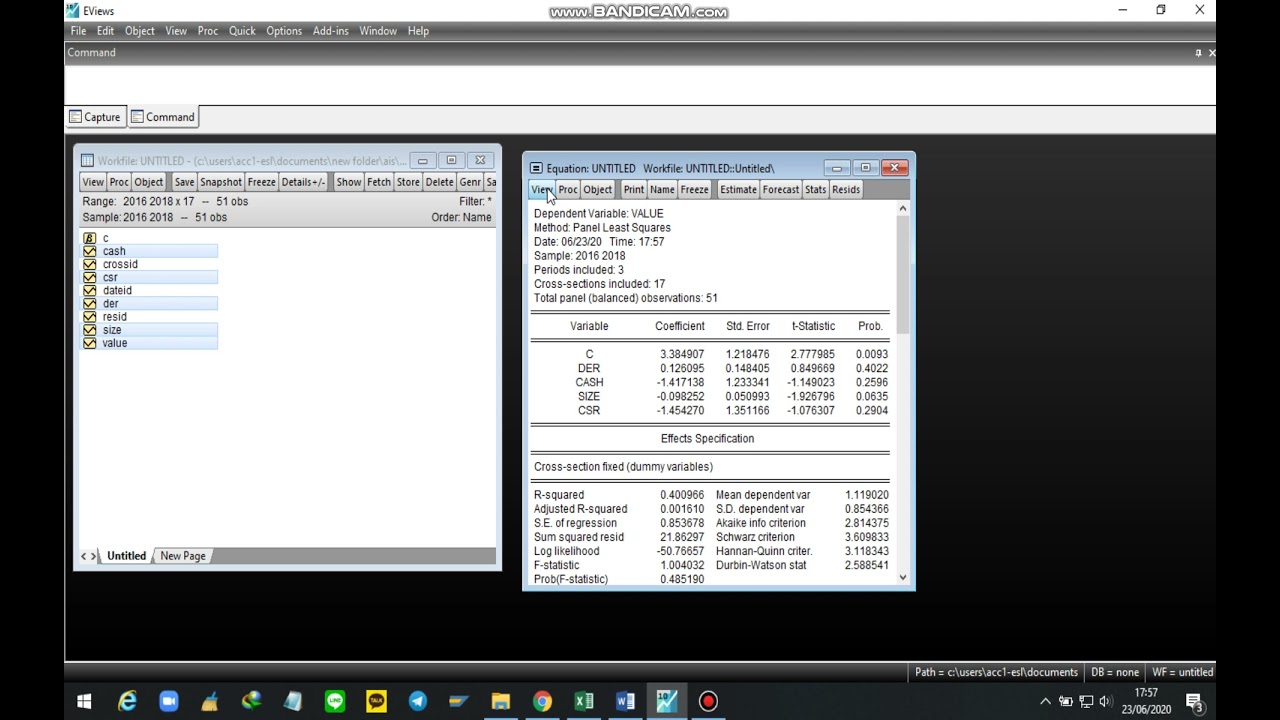Select the Untitled workfile page tab

[x=126, y=556]
